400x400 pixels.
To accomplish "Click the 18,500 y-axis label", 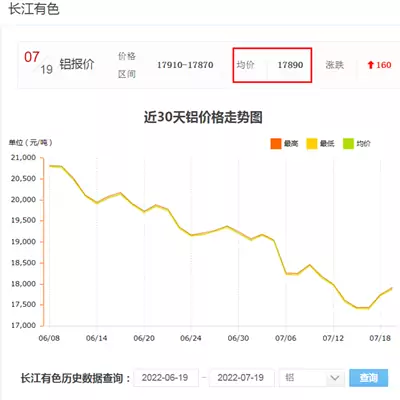I will click(23, 263).
